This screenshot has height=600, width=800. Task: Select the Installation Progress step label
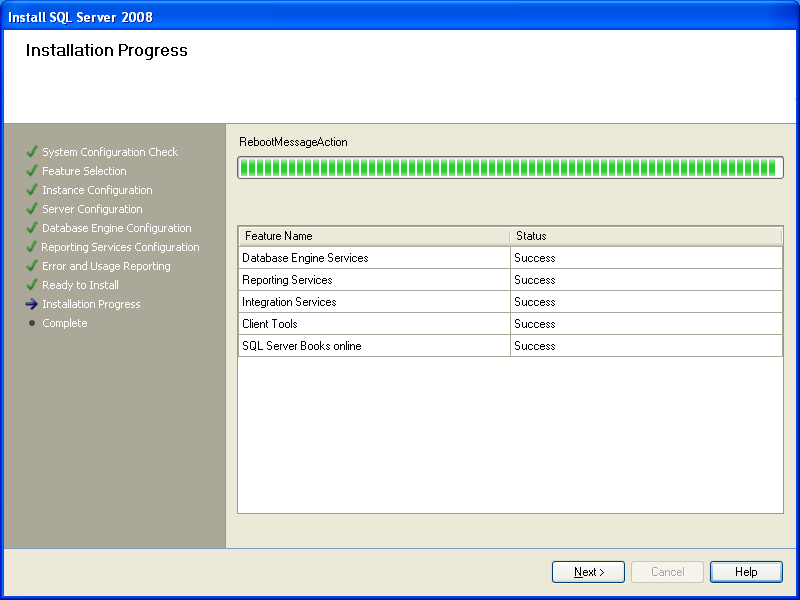pyautogui.click(x=91, y=304)
